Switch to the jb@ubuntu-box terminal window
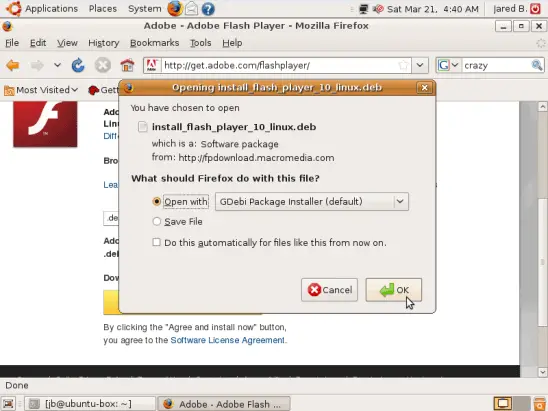 90,404
